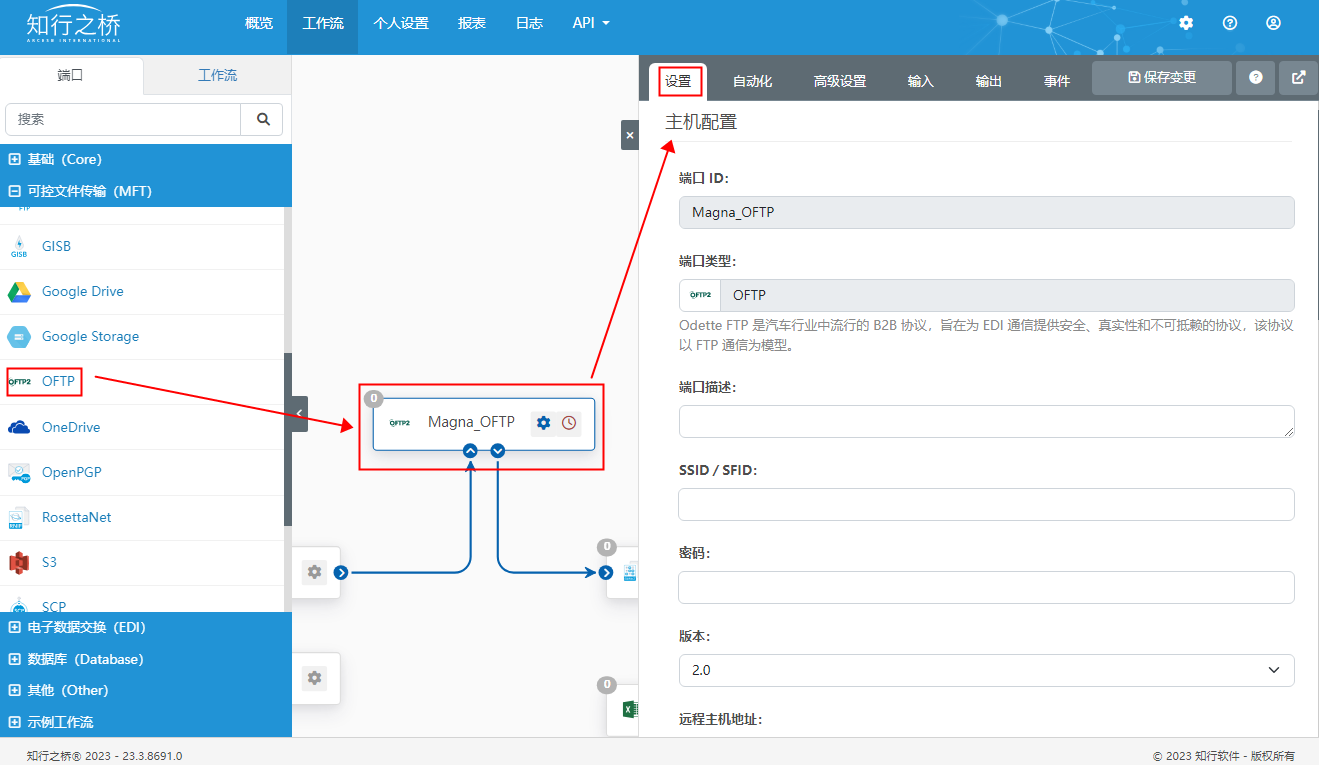Open the API menu dropdown
Viewport: 1319px width, 765px height.
[590, 23]
